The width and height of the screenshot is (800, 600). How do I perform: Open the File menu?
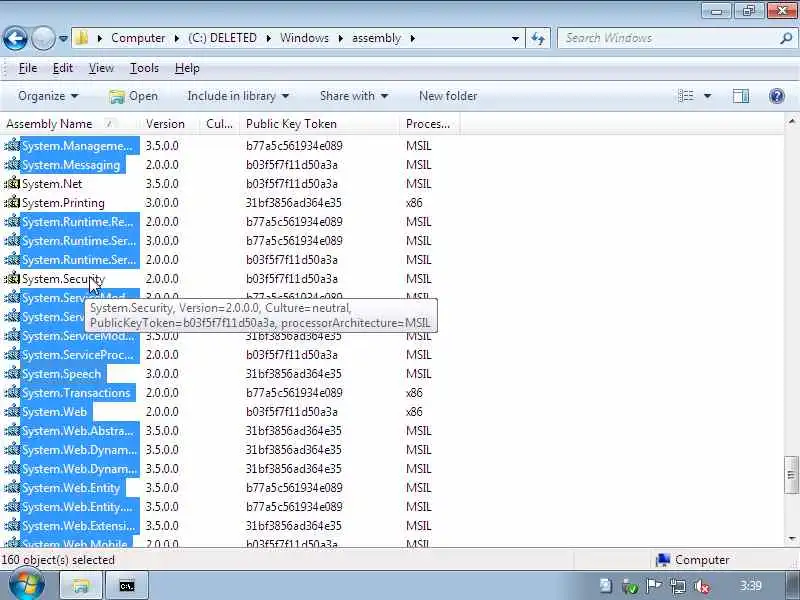tap(28, 68)
